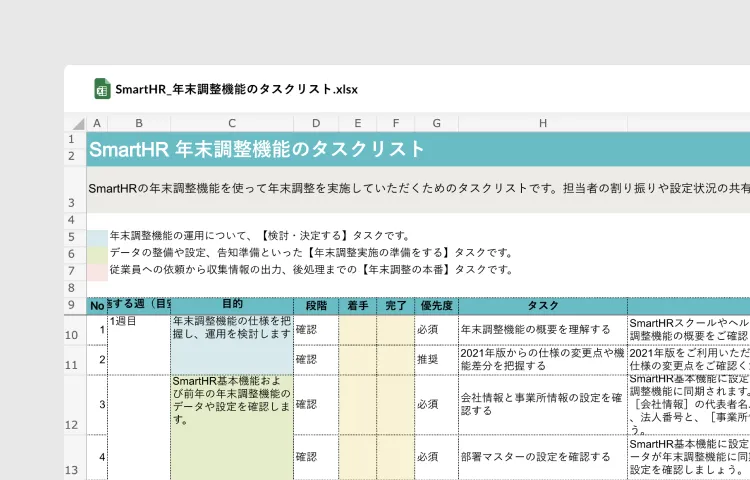Click the 完了 cell for task No 3
The height and width of the screenshot is (480, 750).
pos(395,404)
